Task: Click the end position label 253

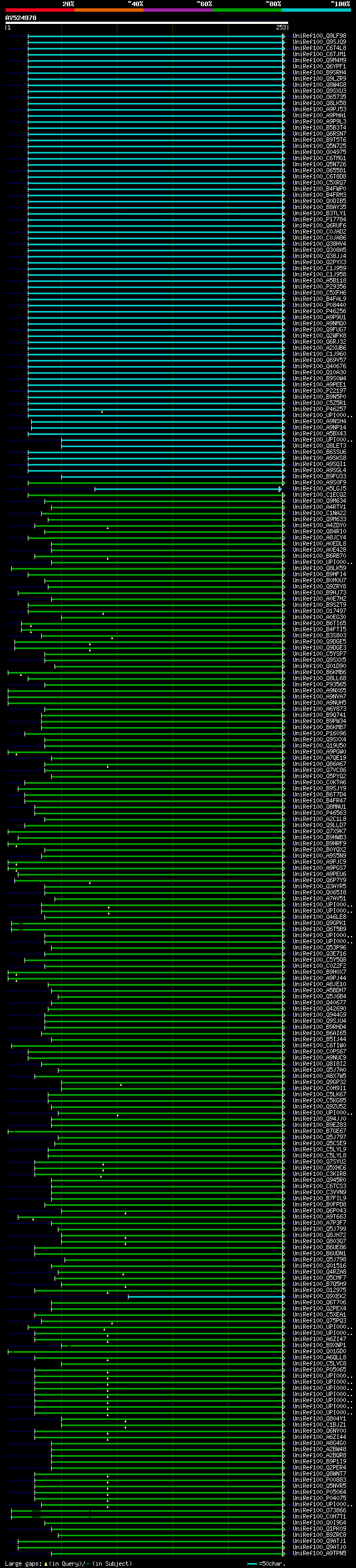Action: [x=280, y=27]
